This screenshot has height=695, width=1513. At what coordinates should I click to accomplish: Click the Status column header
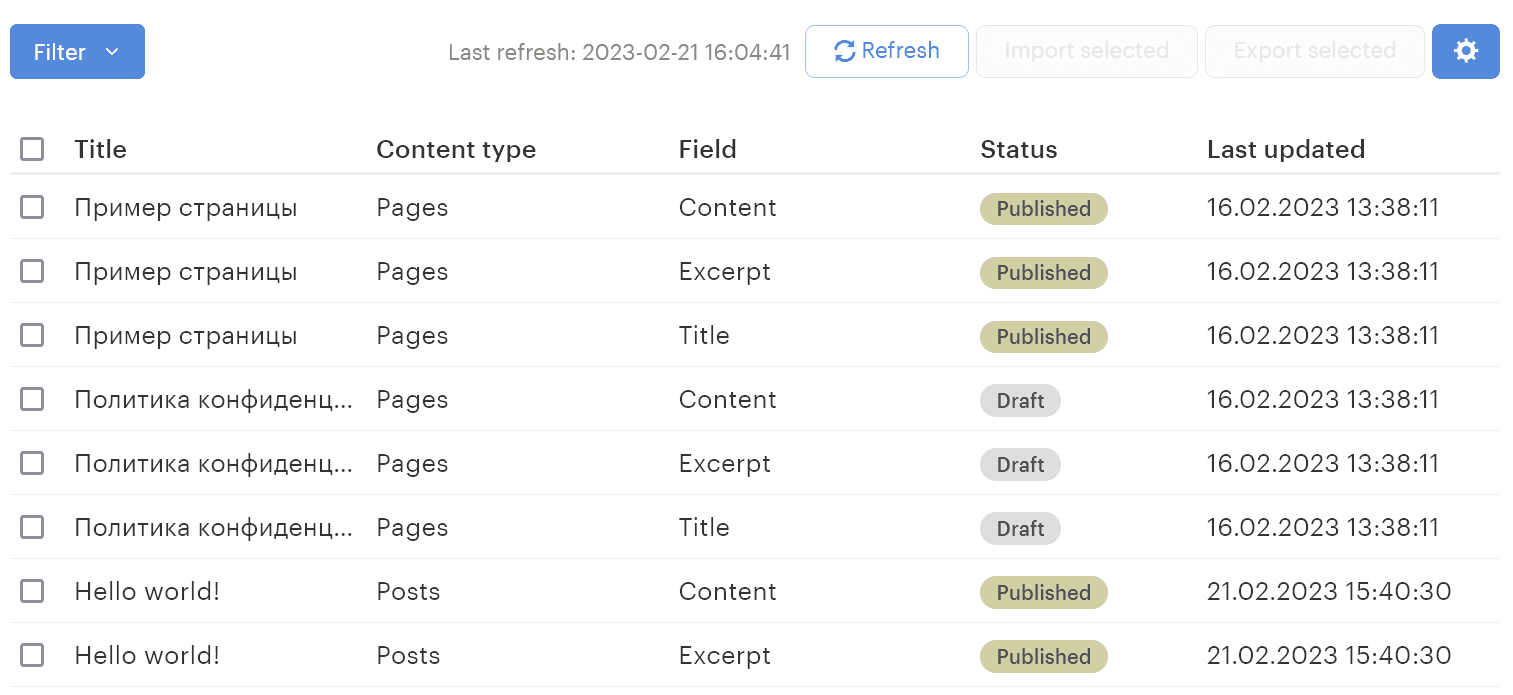coord(1018,149)
